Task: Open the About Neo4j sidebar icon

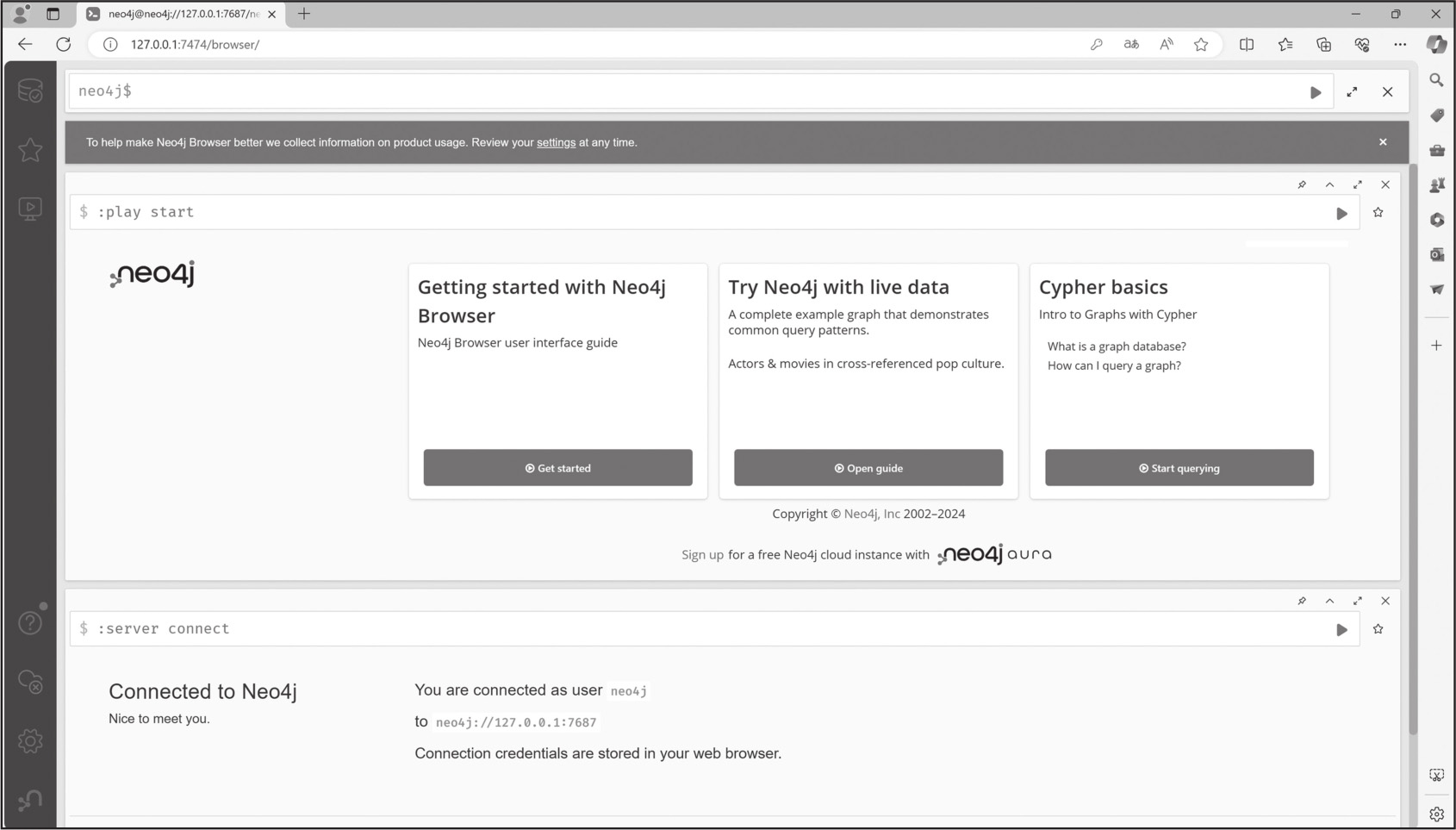Action: pyautogui.click(x=30, y=801)
